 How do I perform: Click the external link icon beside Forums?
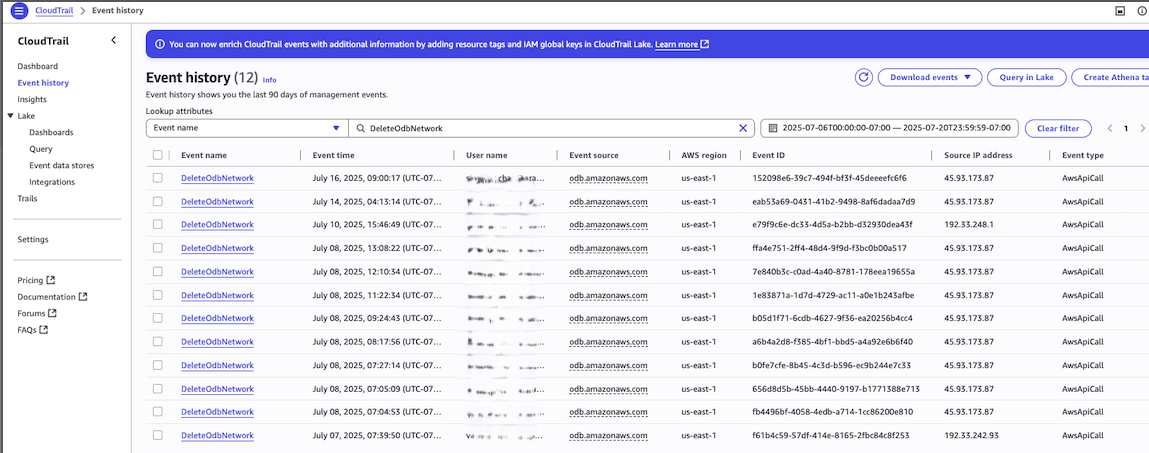coord(53,313)
